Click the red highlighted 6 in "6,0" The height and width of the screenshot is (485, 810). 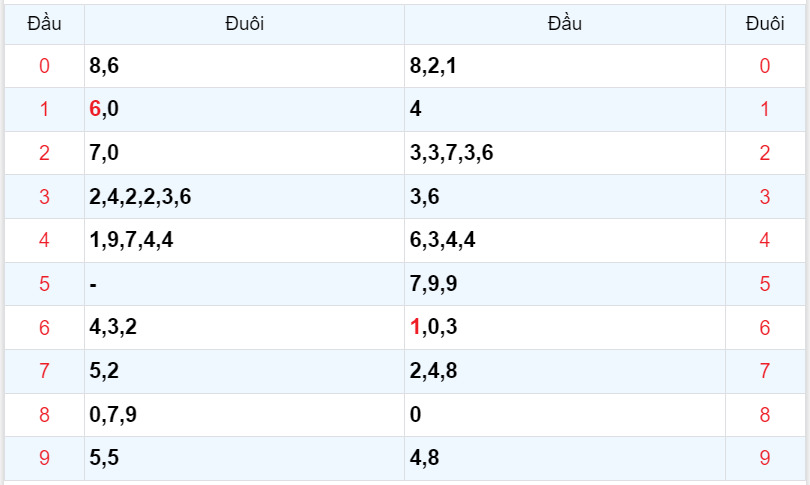(x=95, y=110)
